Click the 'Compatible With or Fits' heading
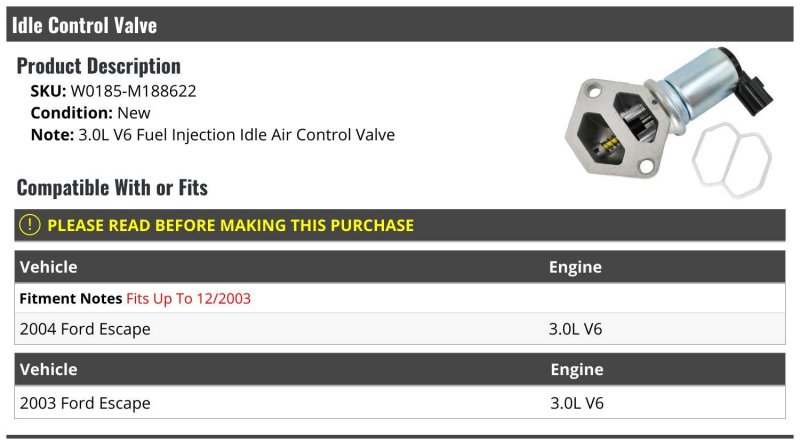800x445 pixels. click(112, 187)
